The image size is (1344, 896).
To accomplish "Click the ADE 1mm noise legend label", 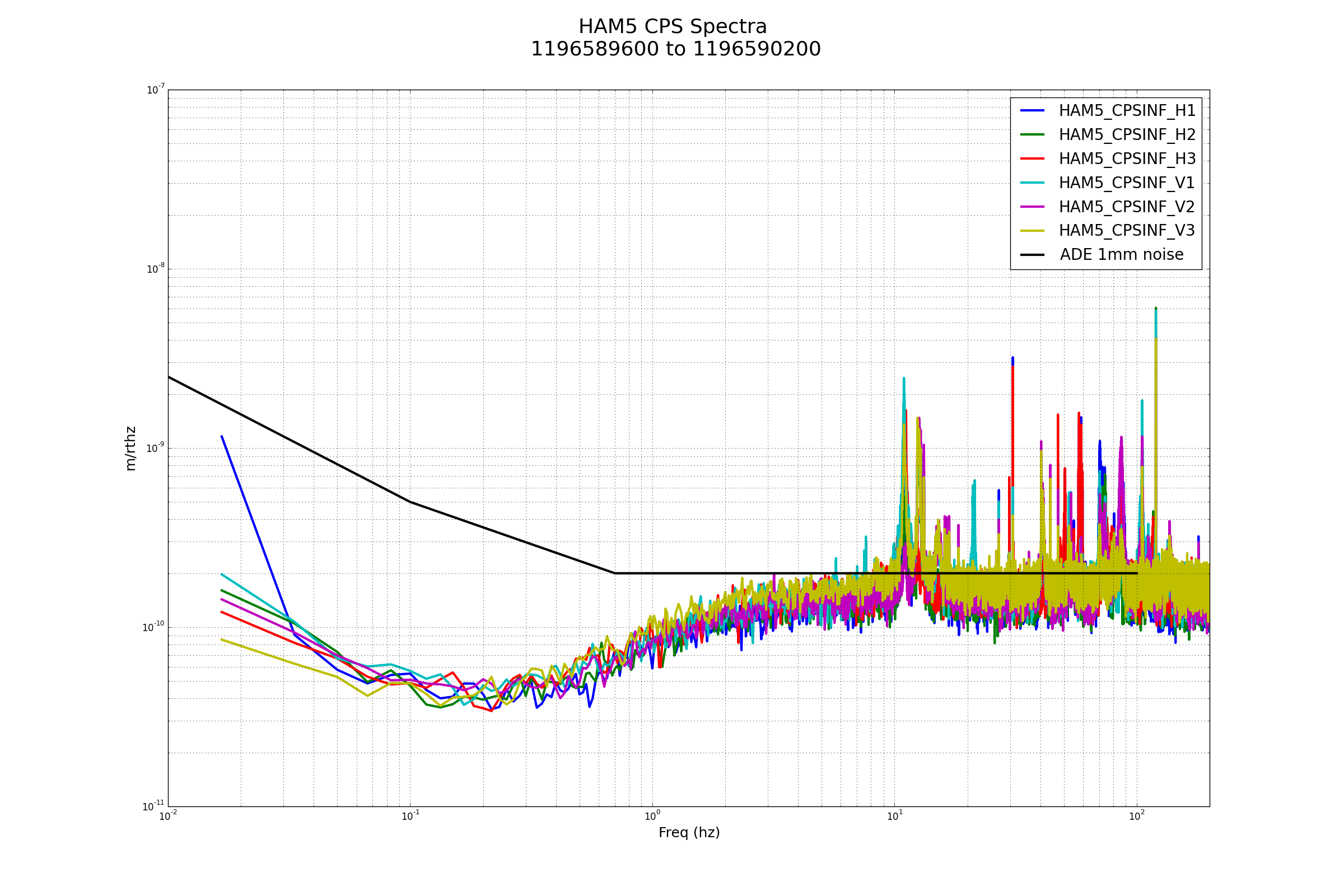I will tap(1121, 255).
